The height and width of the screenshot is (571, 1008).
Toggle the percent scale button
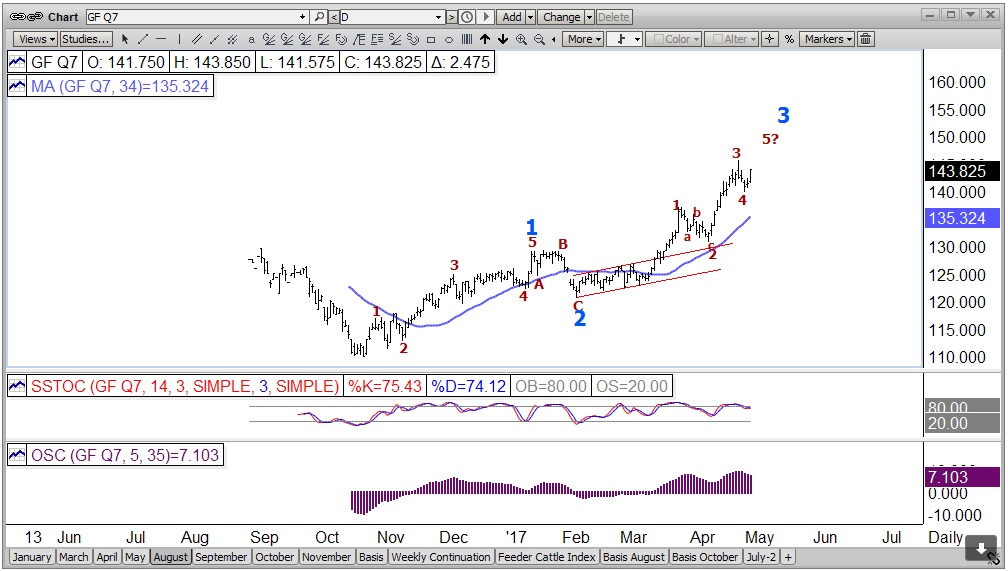pyautogui.click(x=789, y=39)
